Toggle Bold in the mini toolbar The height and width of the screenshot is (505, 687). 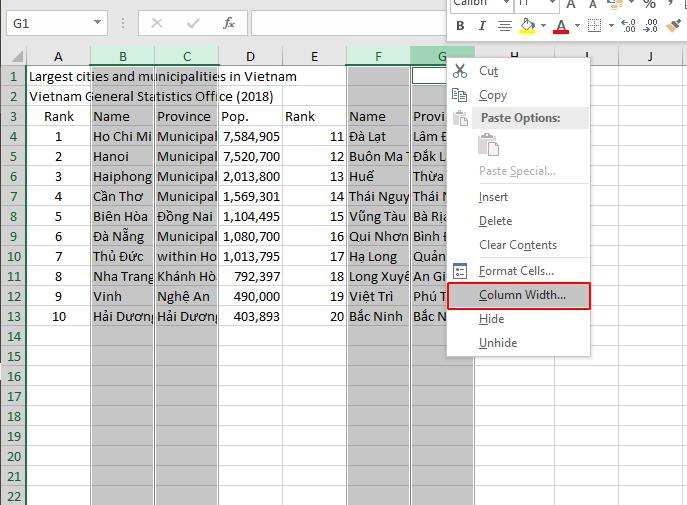coord(459,26)
